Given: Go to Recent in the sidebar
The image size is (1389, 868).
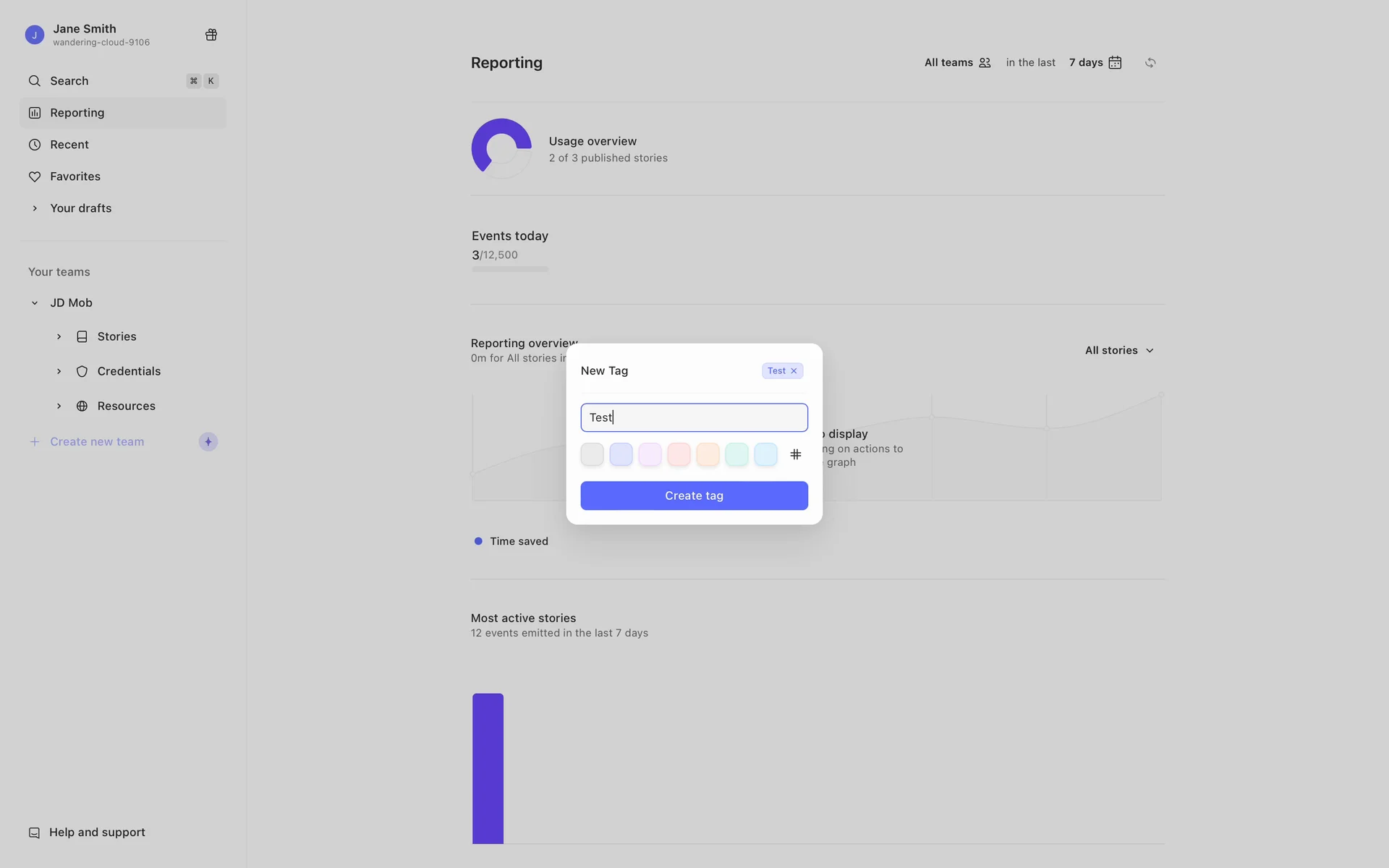Looking at the screenshot, I should coord(69,145).
